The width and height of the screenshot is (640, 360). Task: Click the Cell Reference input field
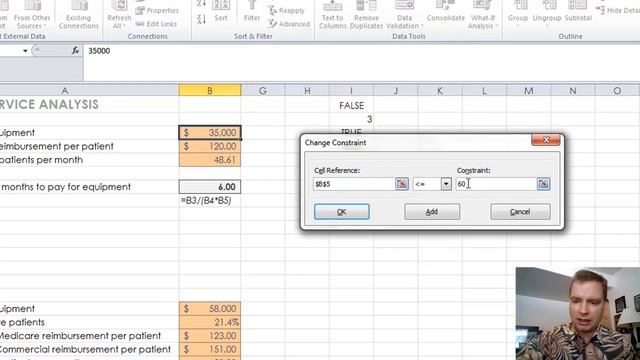click(x=354, y=184)
